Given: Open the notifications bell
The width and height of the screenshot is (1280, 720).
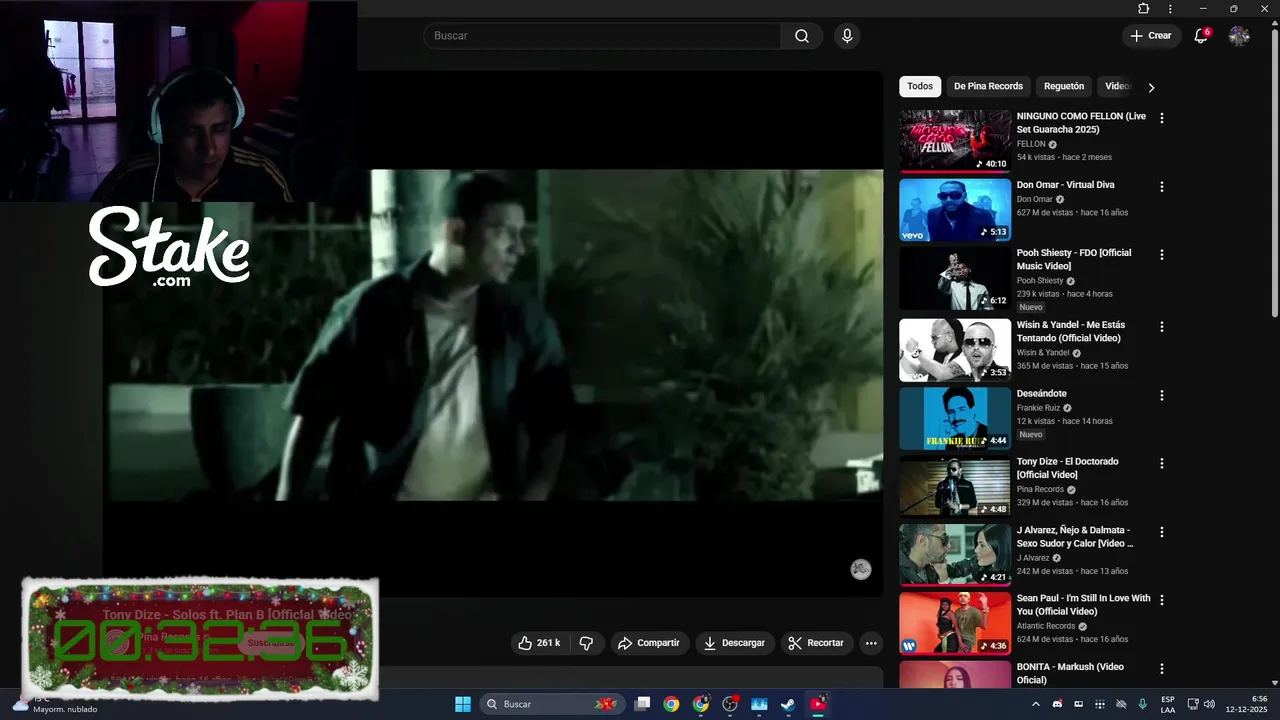Looking at the screenshot, I should (1202, 36).
